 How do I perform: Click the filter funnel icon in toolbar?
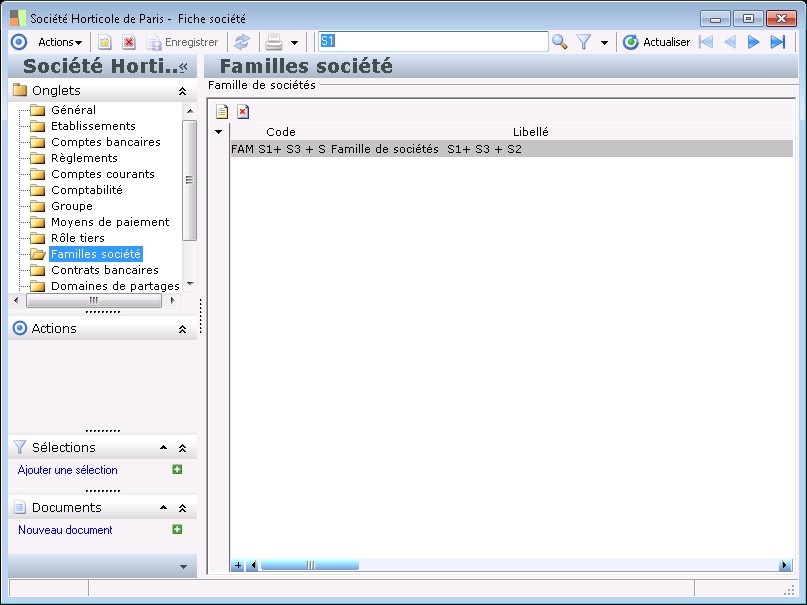(x=584, y=42)
